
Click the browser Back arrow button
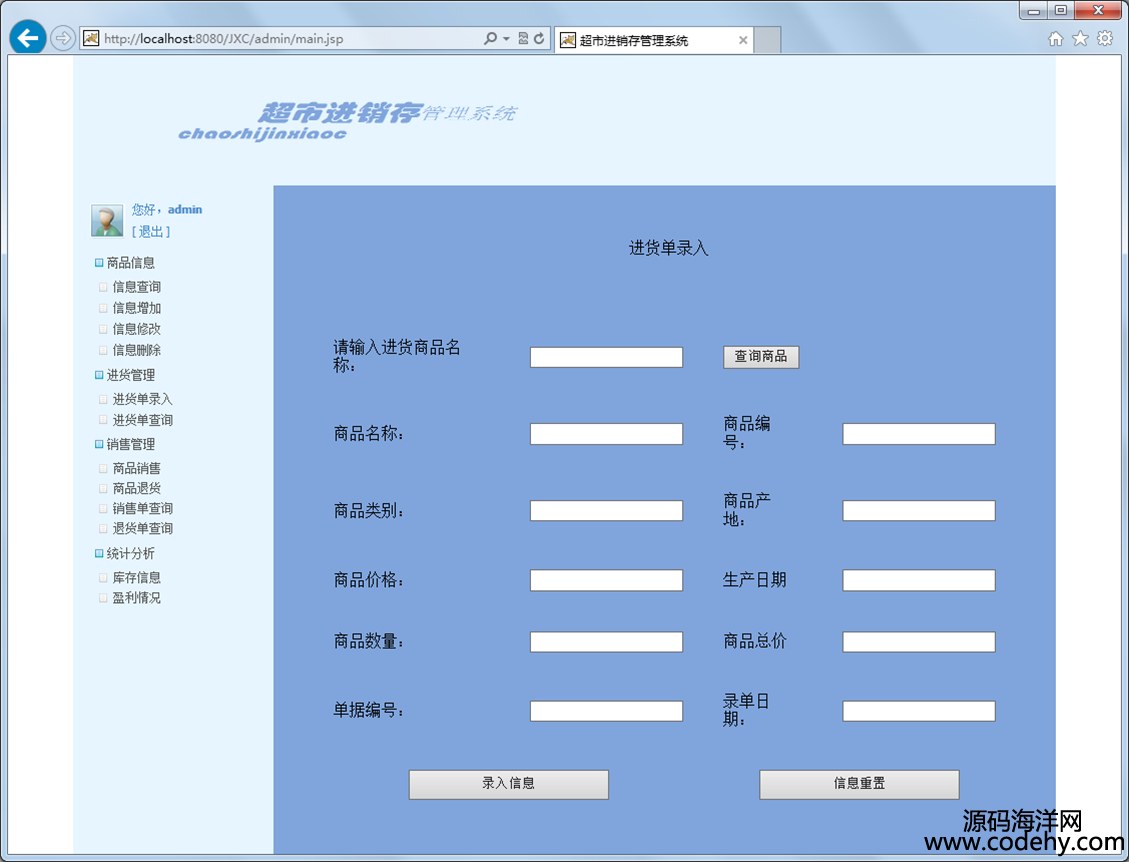(27, 38)
